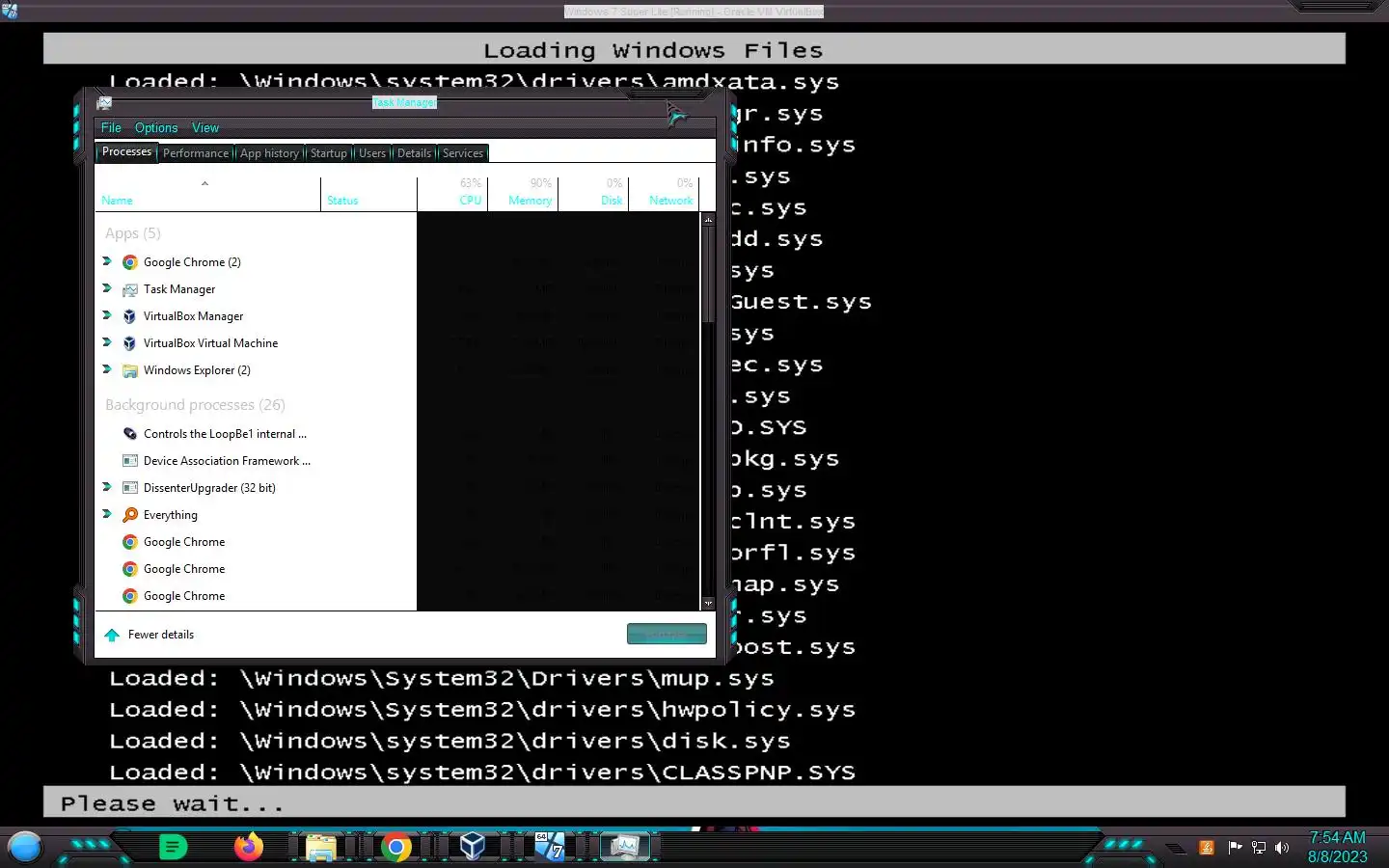Image resolution: width=1389 pixels, height=868 pixels.
Task: Expand the Windows Explorer (2) group
Action: click(x=107, y=369)
